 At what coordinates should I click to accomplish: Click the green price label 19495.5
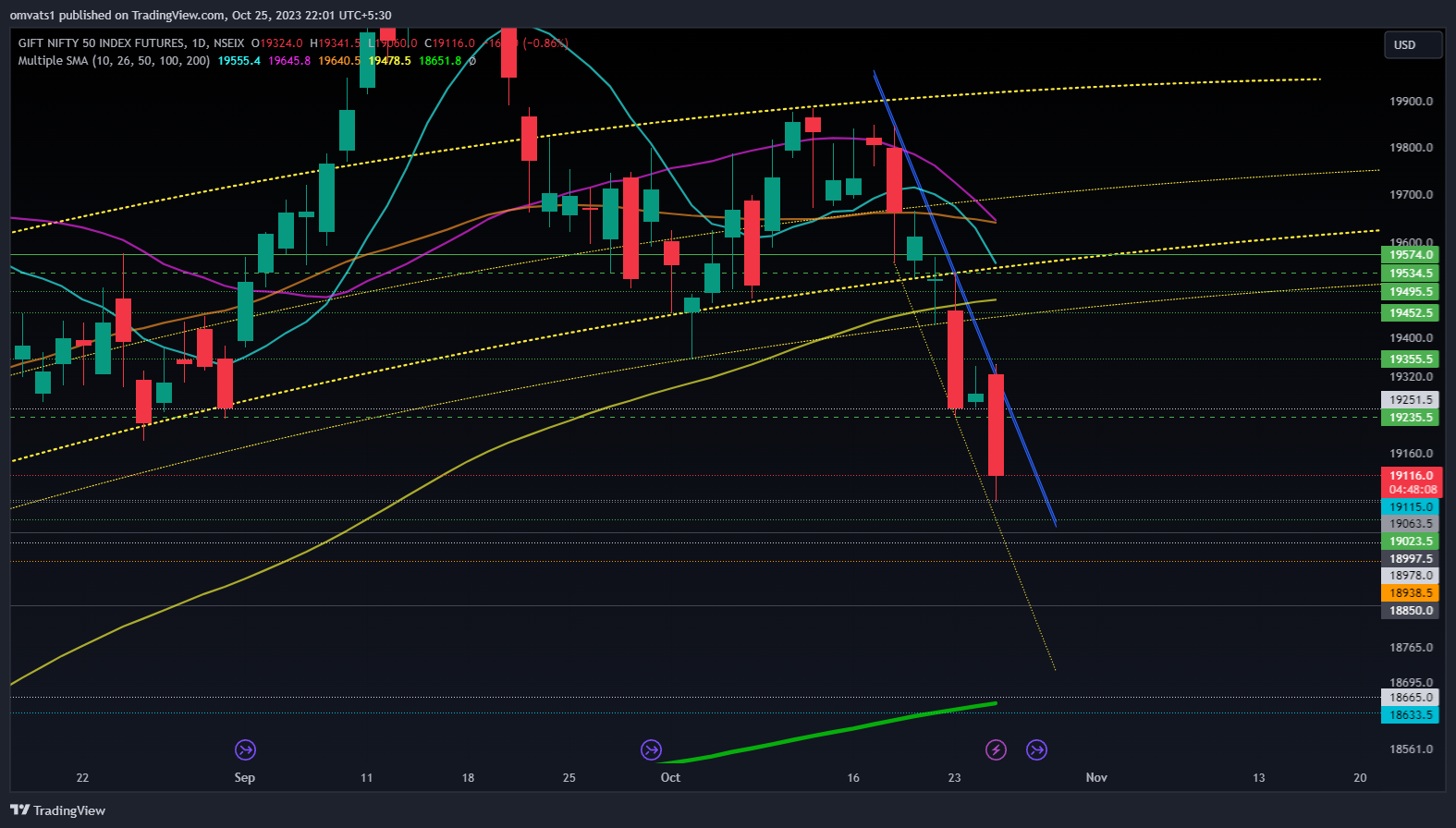click(1412, 292)
